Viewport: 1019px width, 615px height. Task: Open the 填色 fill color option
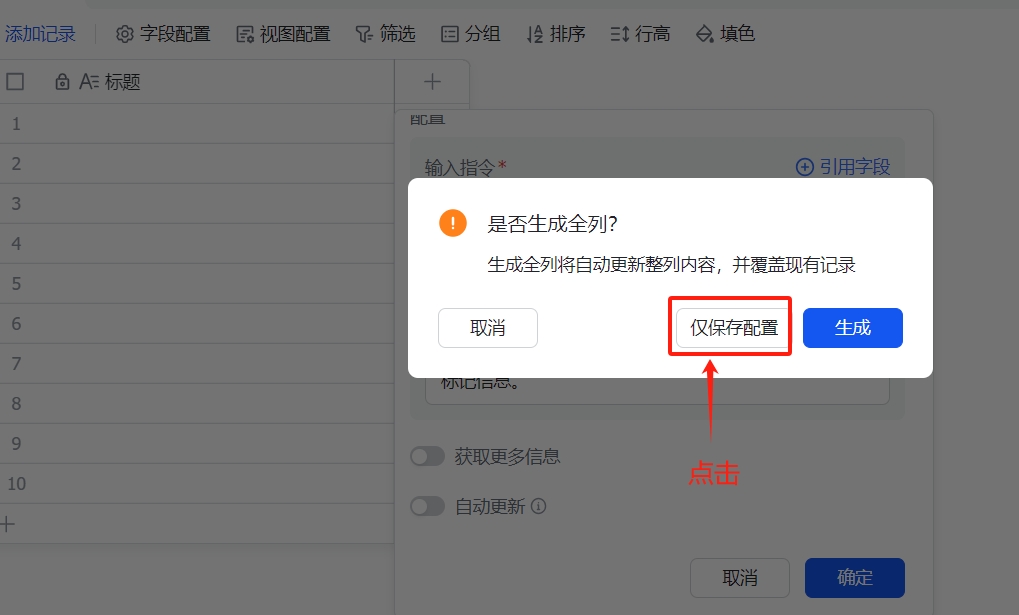tap(725, 34)
